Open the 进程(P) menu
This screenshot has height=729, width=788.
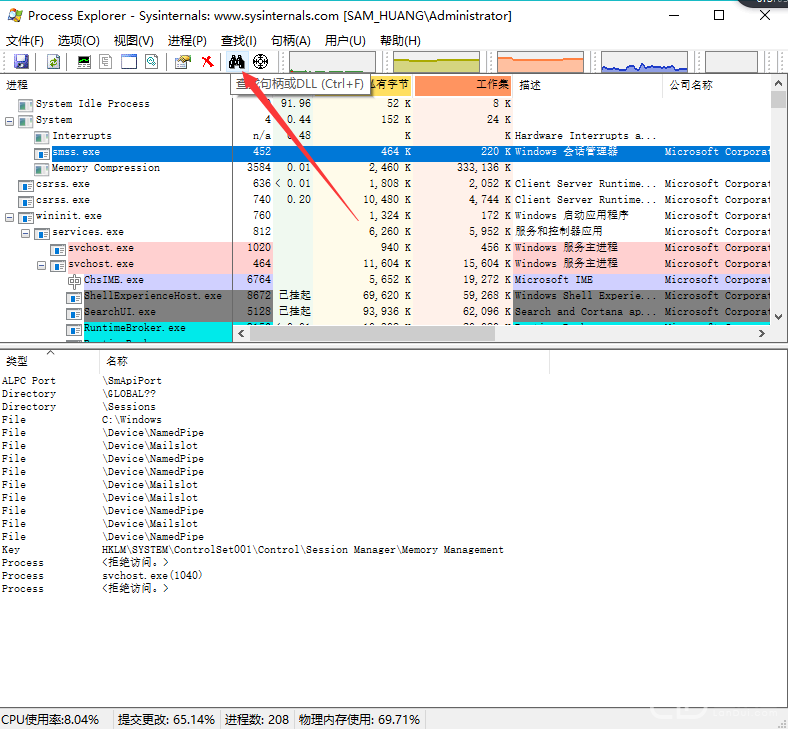coord(187,41)
